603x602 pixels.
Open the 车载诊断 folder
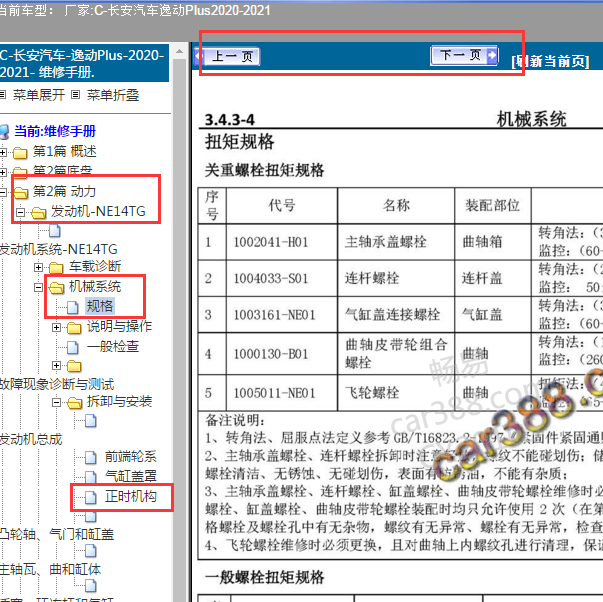(x=95, y=266)
